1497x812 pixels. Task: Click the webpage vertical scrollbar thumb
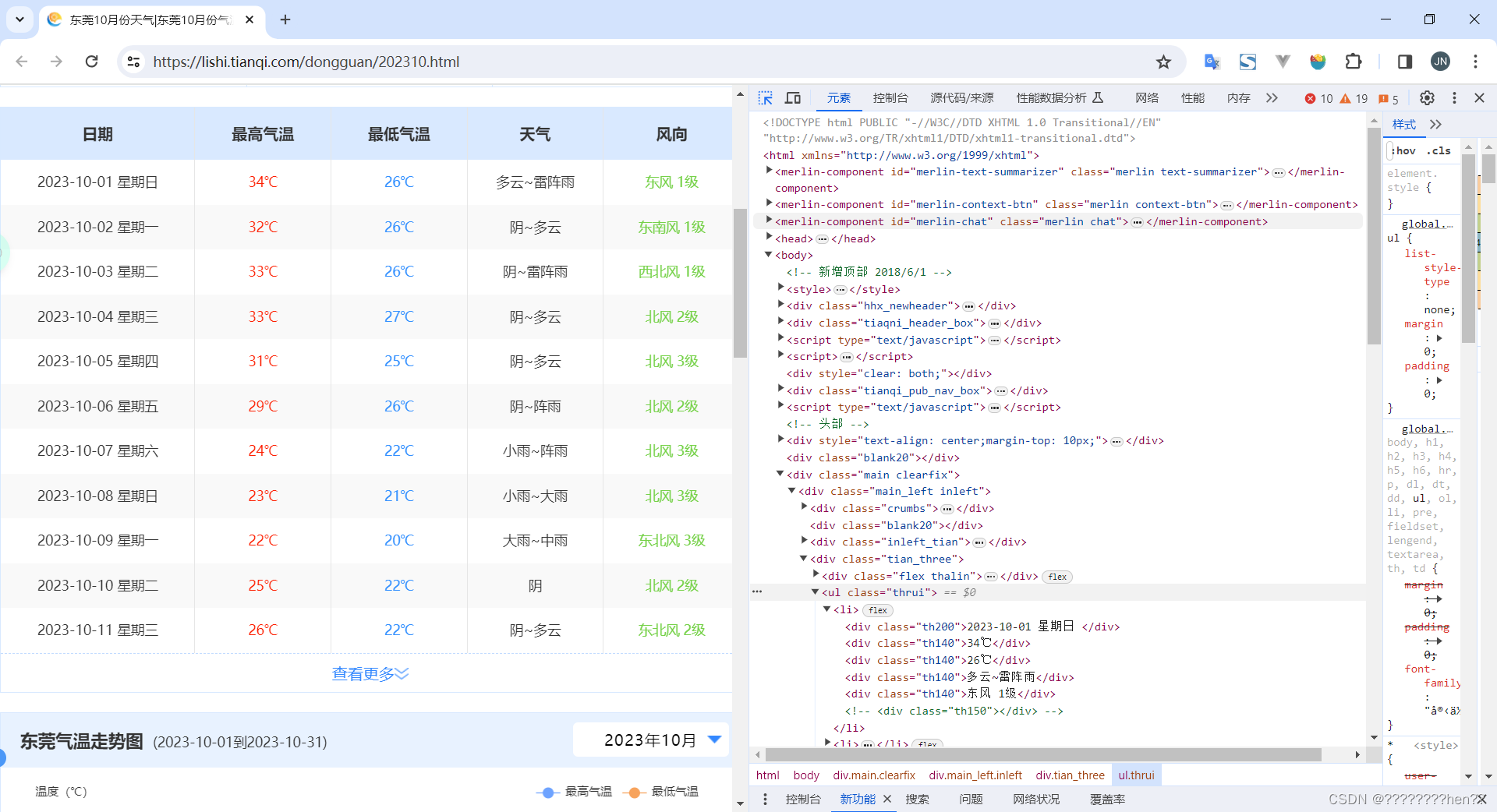(x=740, y=284)
